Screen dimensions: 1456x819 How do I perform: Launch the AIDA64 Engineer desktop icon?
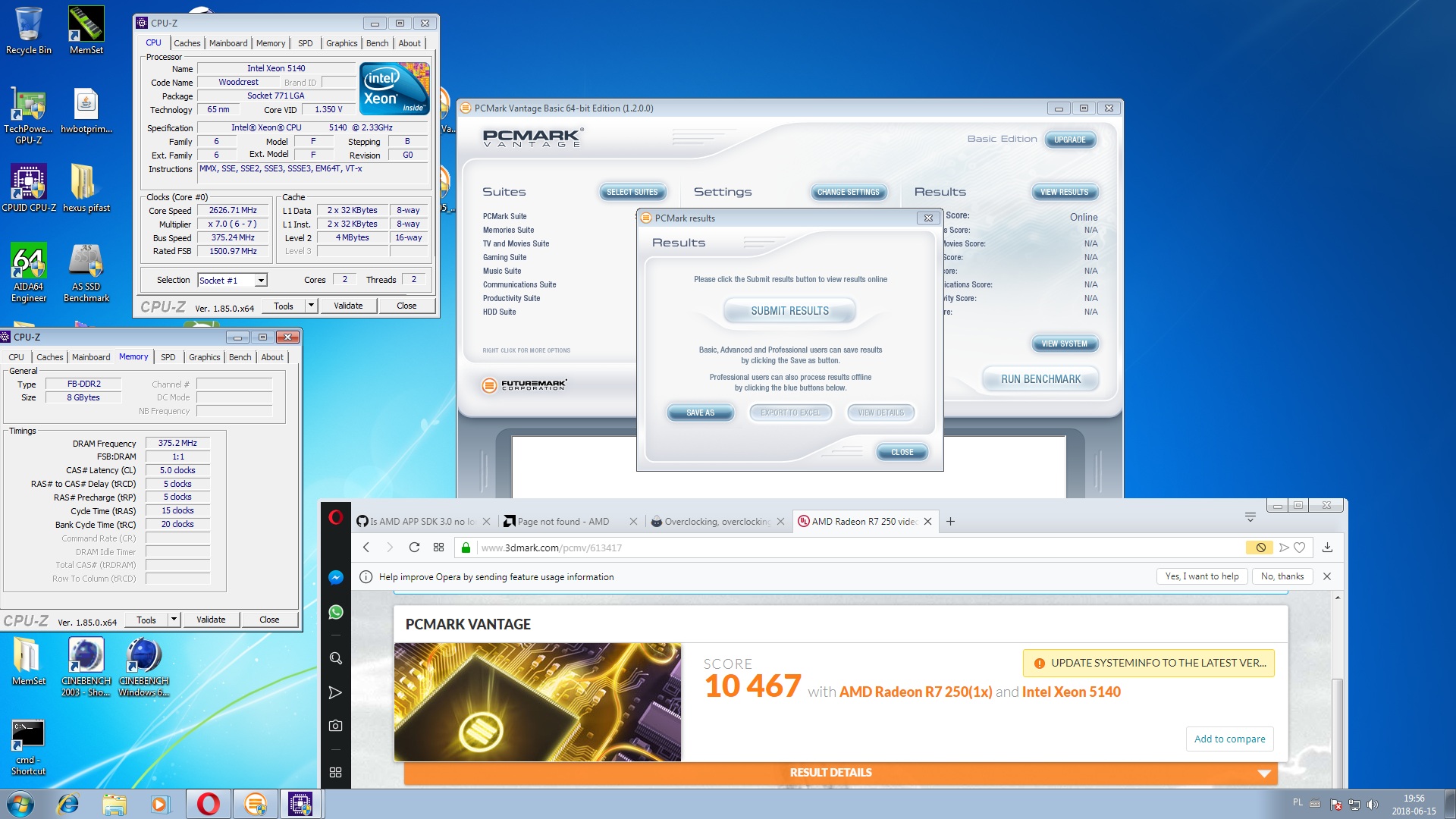coord(28,273)
